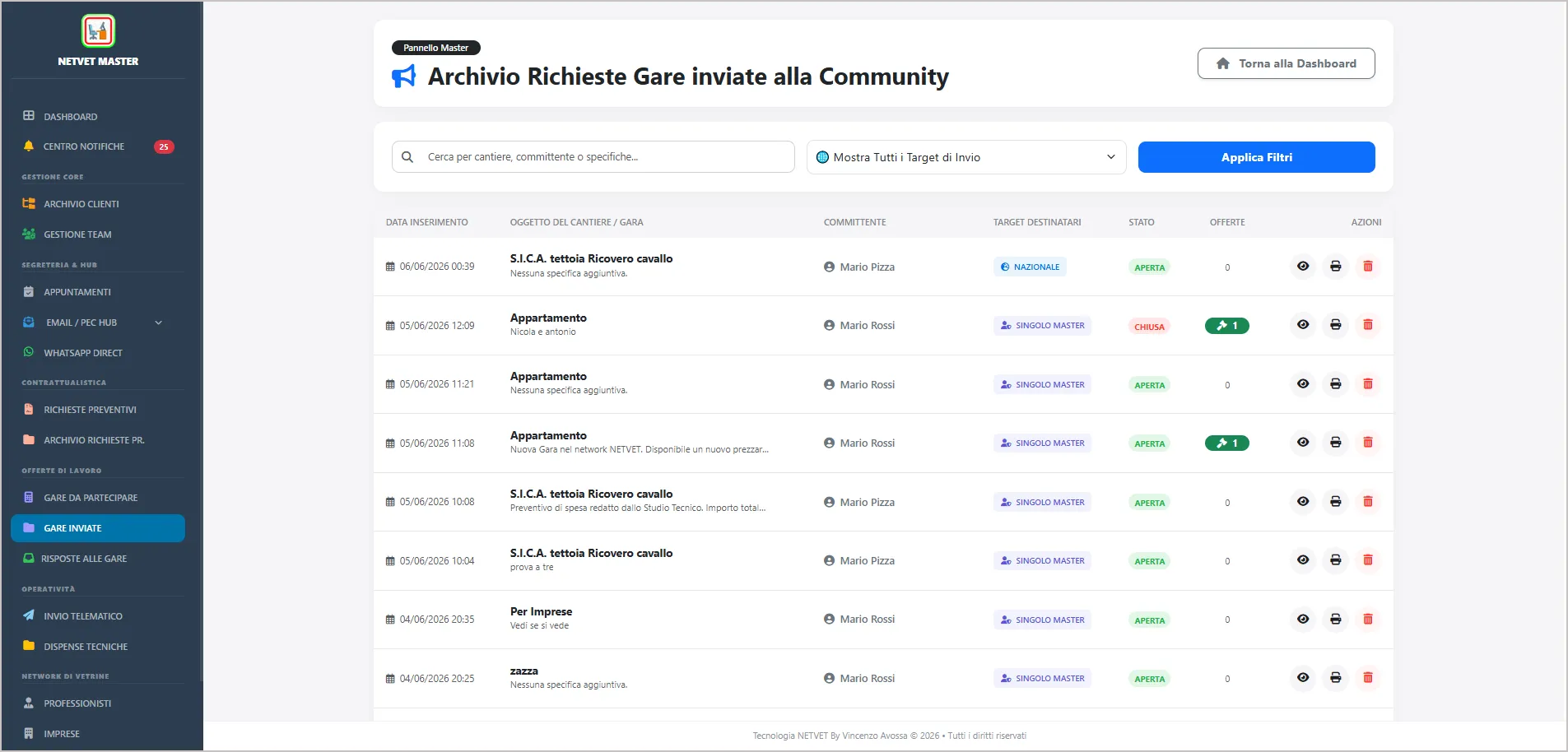Delete the 'zazza' request
This screenshot has width=1568, height=752.
coord(1368,678)
